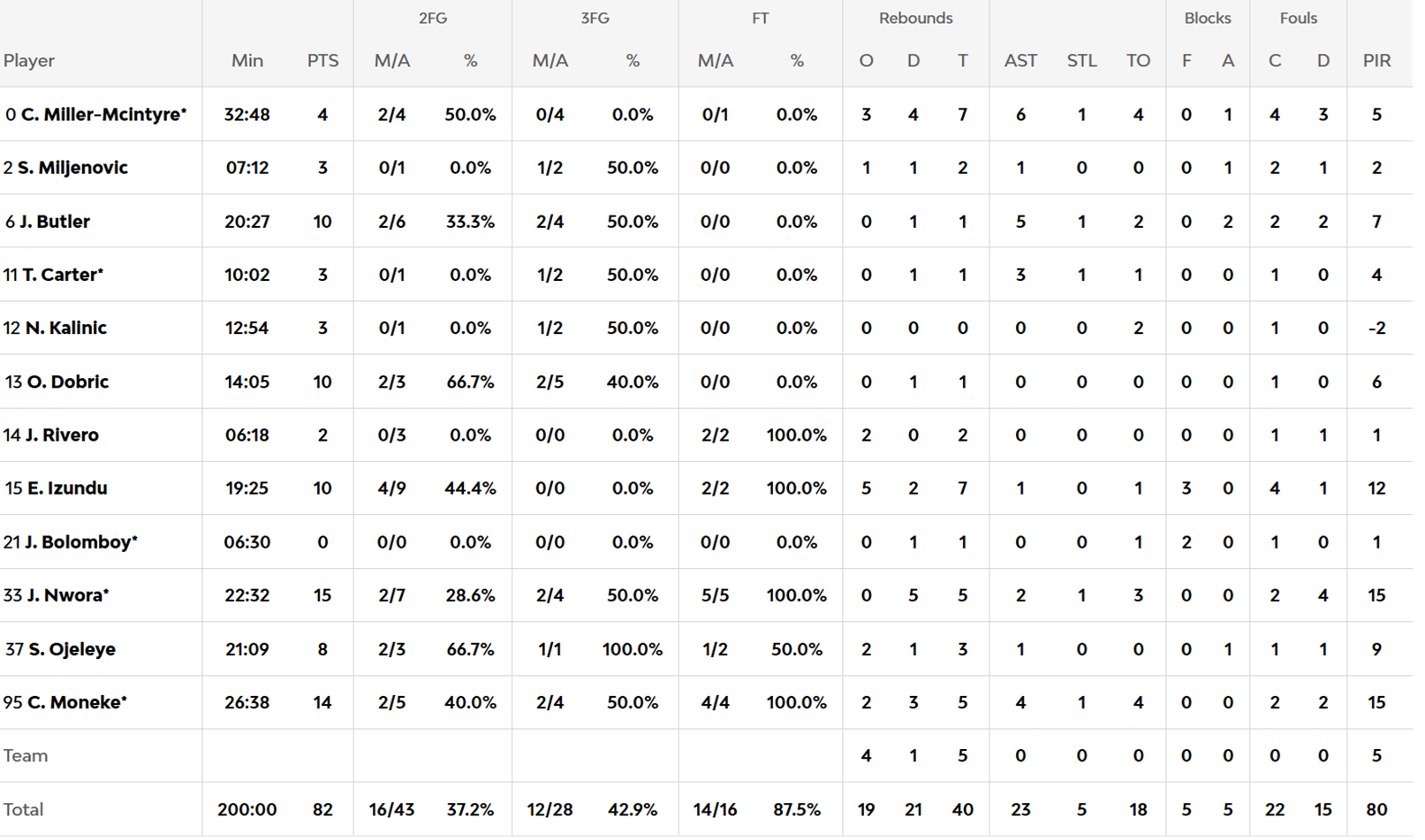Click J. Nwora player name

tap(66, 595)
